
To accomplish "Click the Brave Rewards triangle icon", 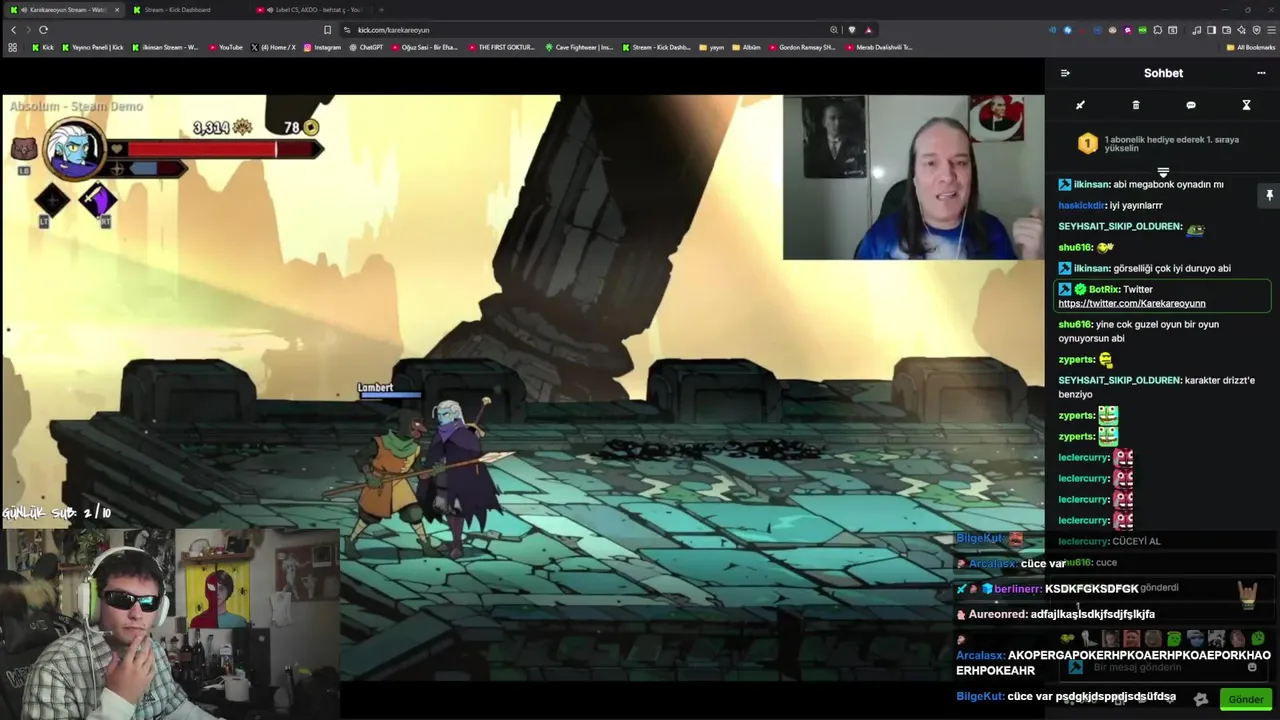I will click(x=869, y=30).
